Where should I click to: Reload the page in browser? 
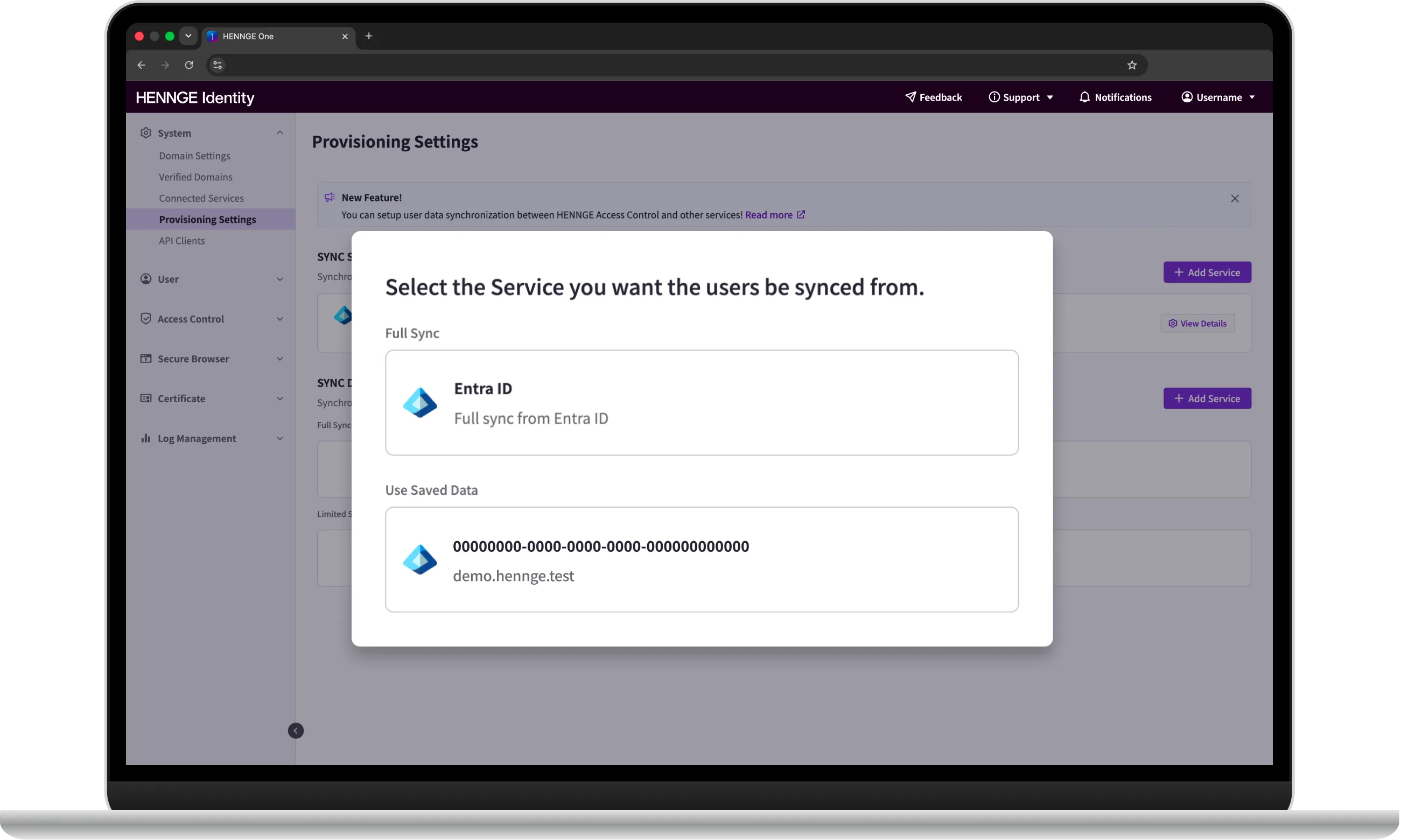point(189,65)
